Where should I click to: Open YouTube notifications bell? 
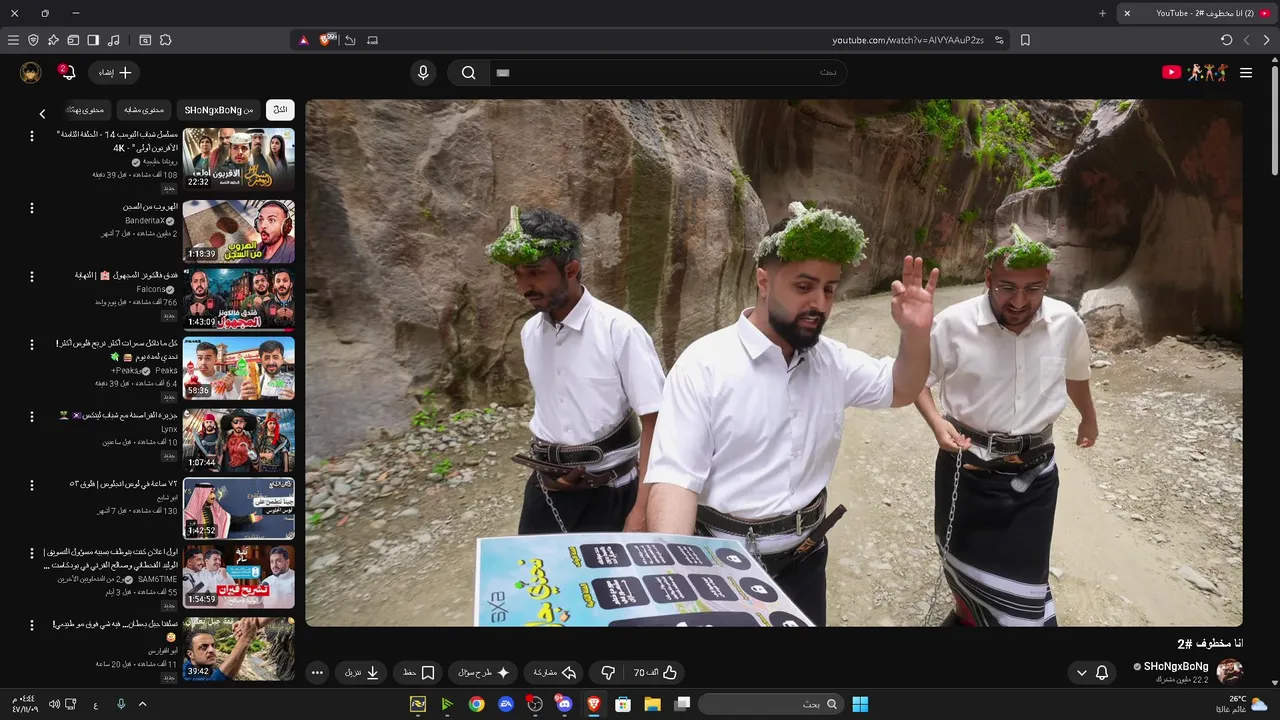[66, 72]
